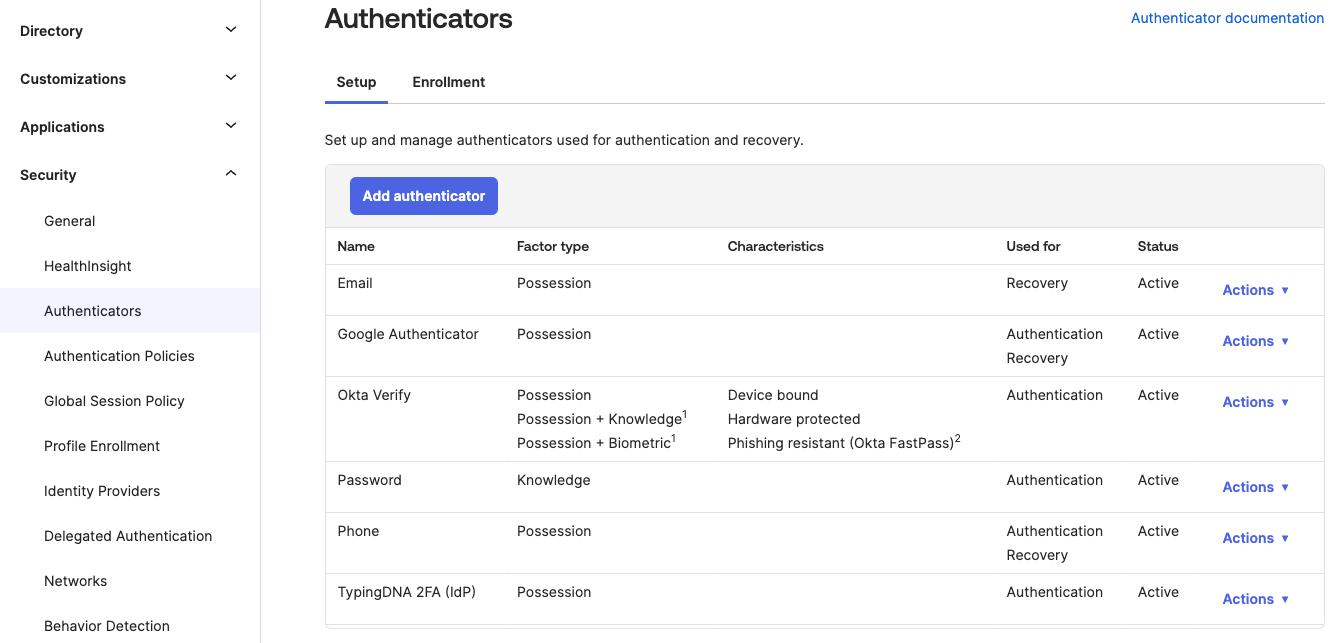The image size is (1340, 643).
Task: Open General under Security
Action: pyautogui.click(x=70, y=221)
